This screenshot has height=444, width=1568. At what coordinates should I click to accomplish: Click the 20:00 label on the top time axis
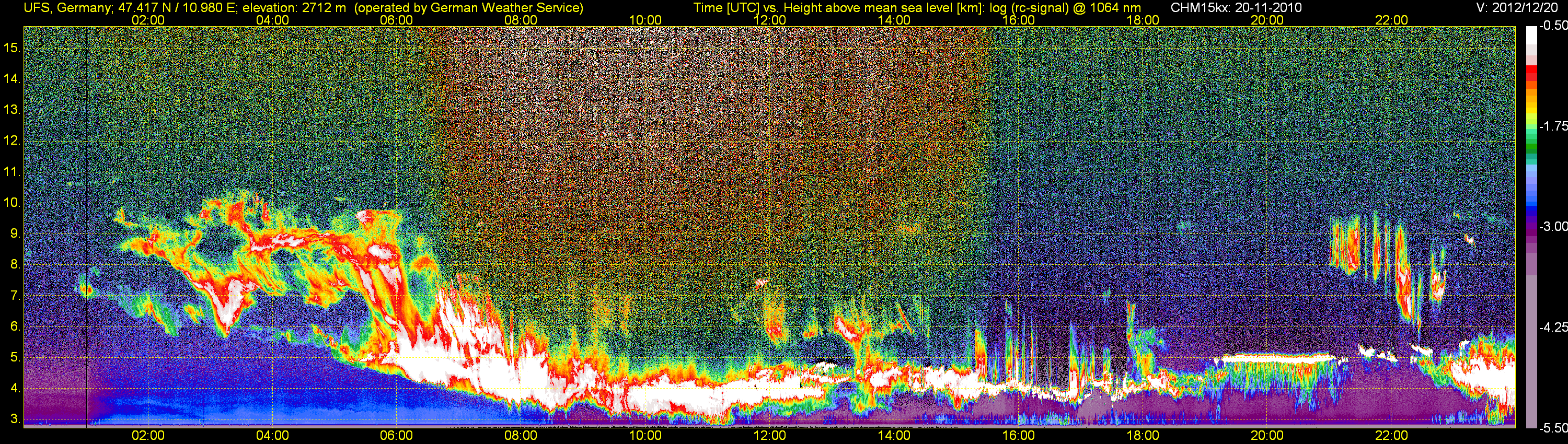pyautogui.click(x=1267, y=20)
